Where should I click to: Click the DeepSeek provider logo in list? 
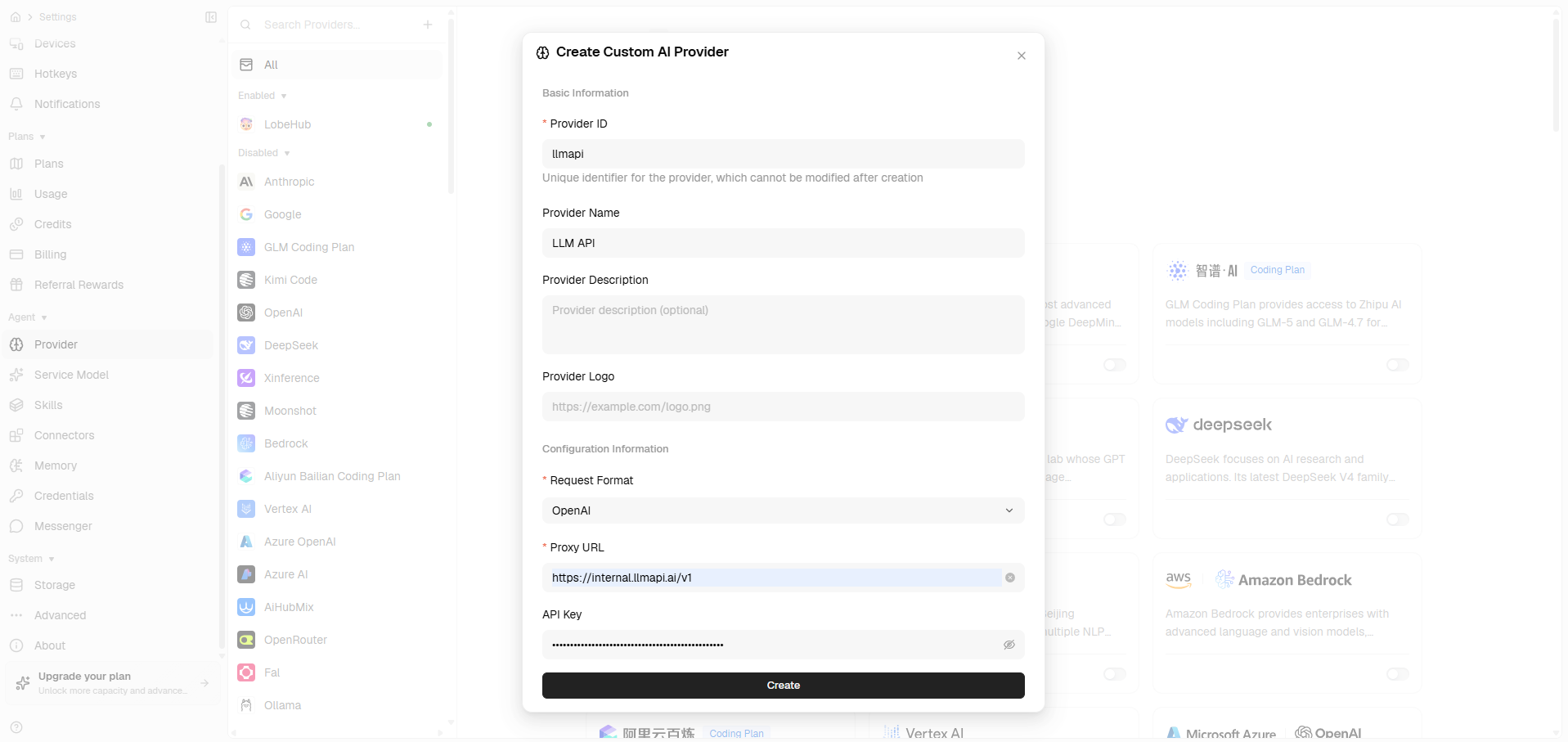tap(246, 345)
